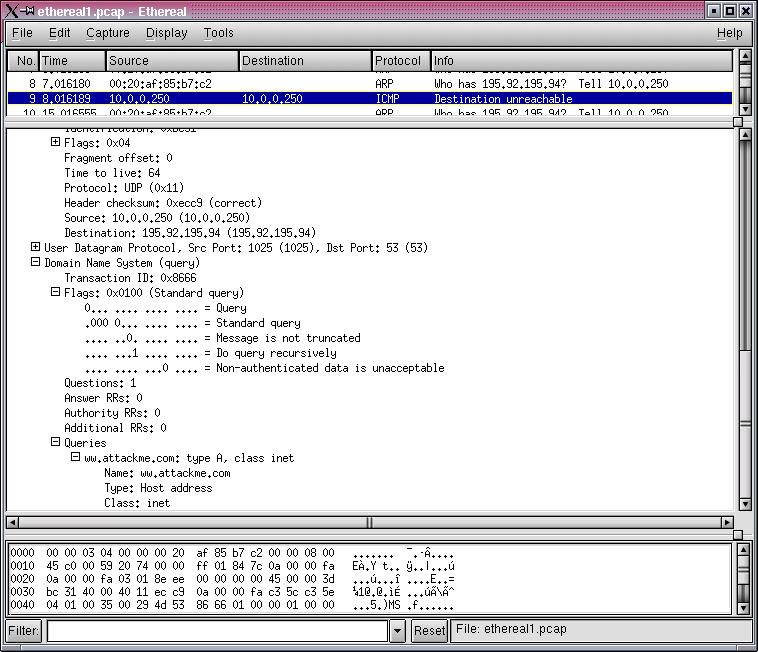This screenshot has width=758, height=652.
Task: Click protocol tree scroll-right arrow
Action: (x=727, y=522)
